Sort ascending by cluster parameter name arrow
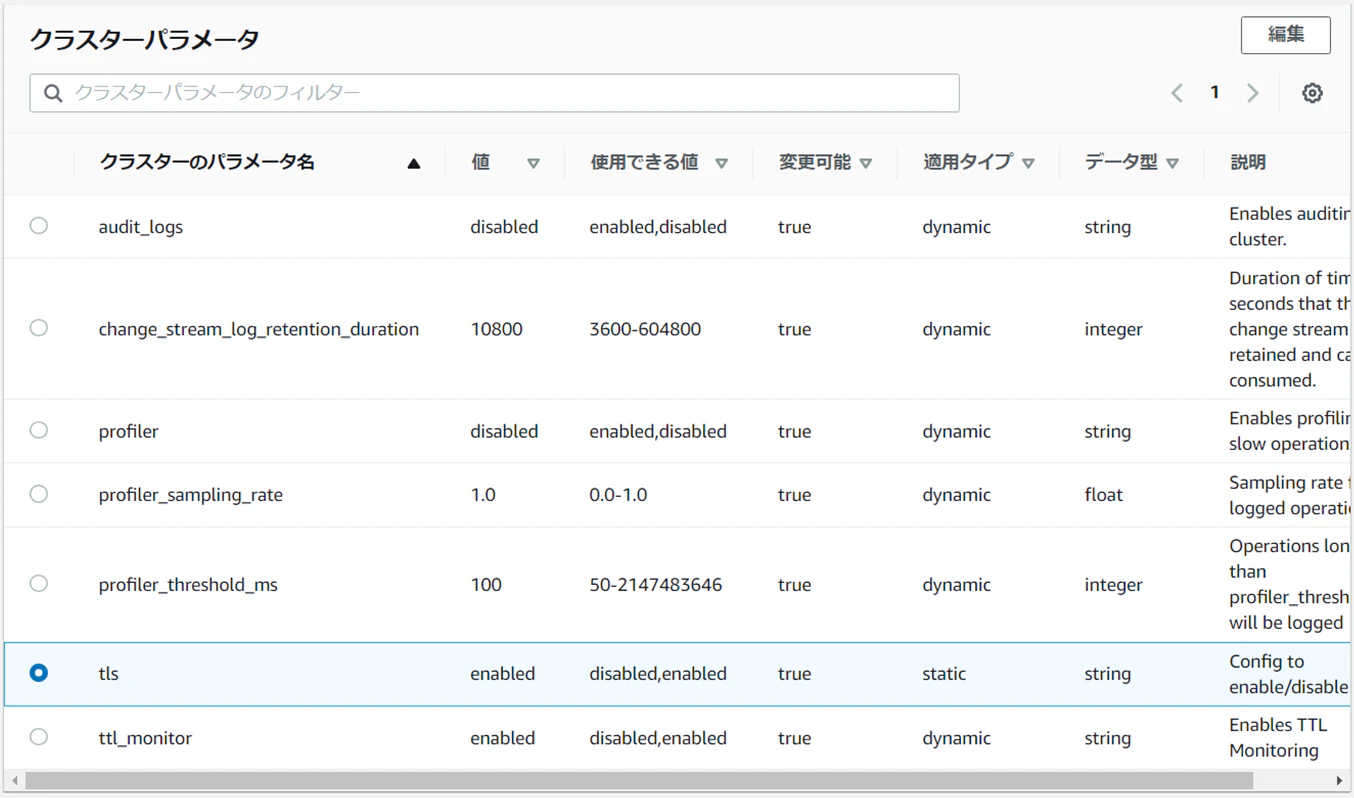This screenshot has width=1354, height=798. pos(413,163)
